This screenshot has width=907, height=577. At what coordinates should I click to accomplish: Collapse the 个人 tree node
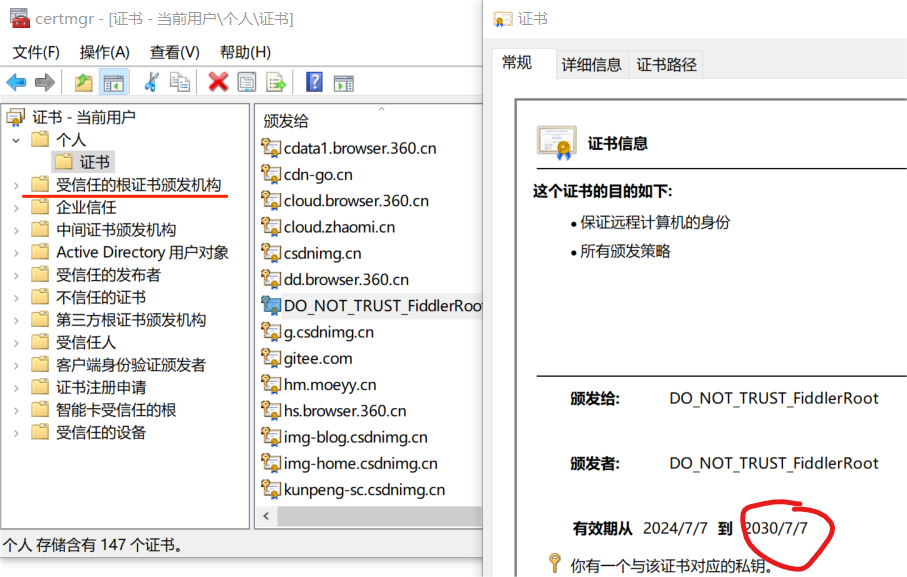(x=16, y=140)
